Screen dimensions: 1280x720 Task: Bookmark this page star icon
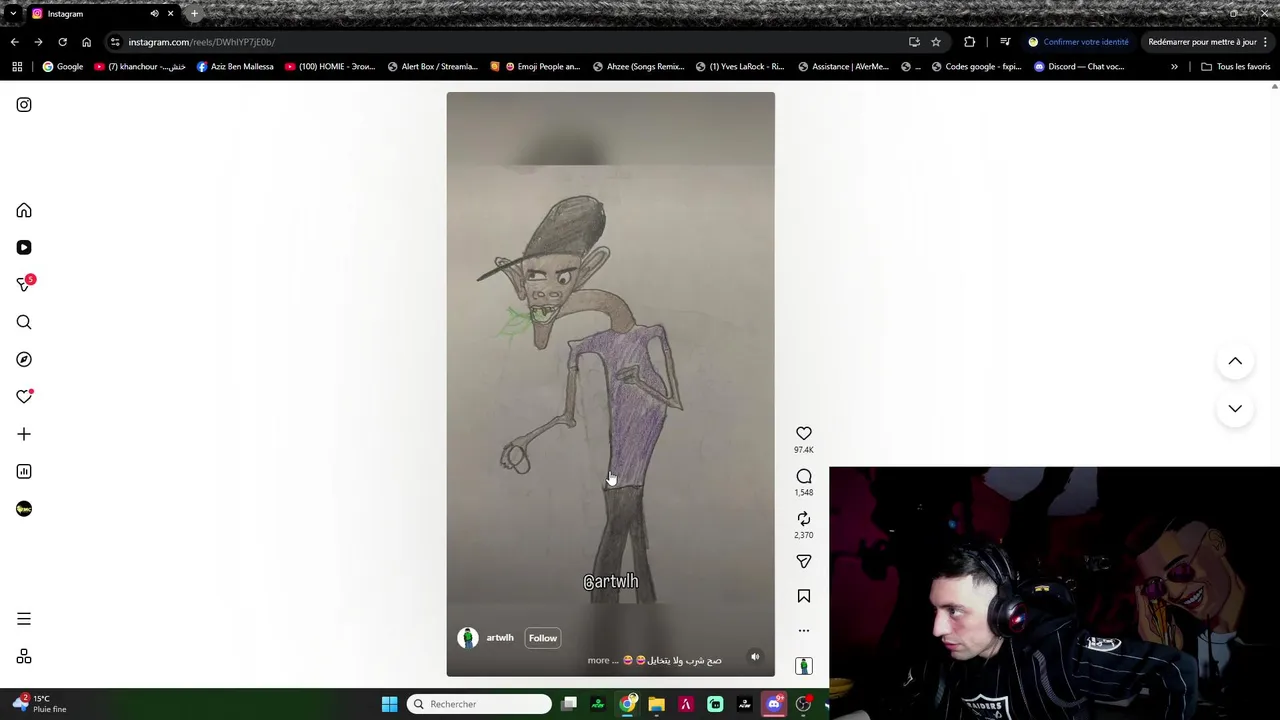(936, 42)
